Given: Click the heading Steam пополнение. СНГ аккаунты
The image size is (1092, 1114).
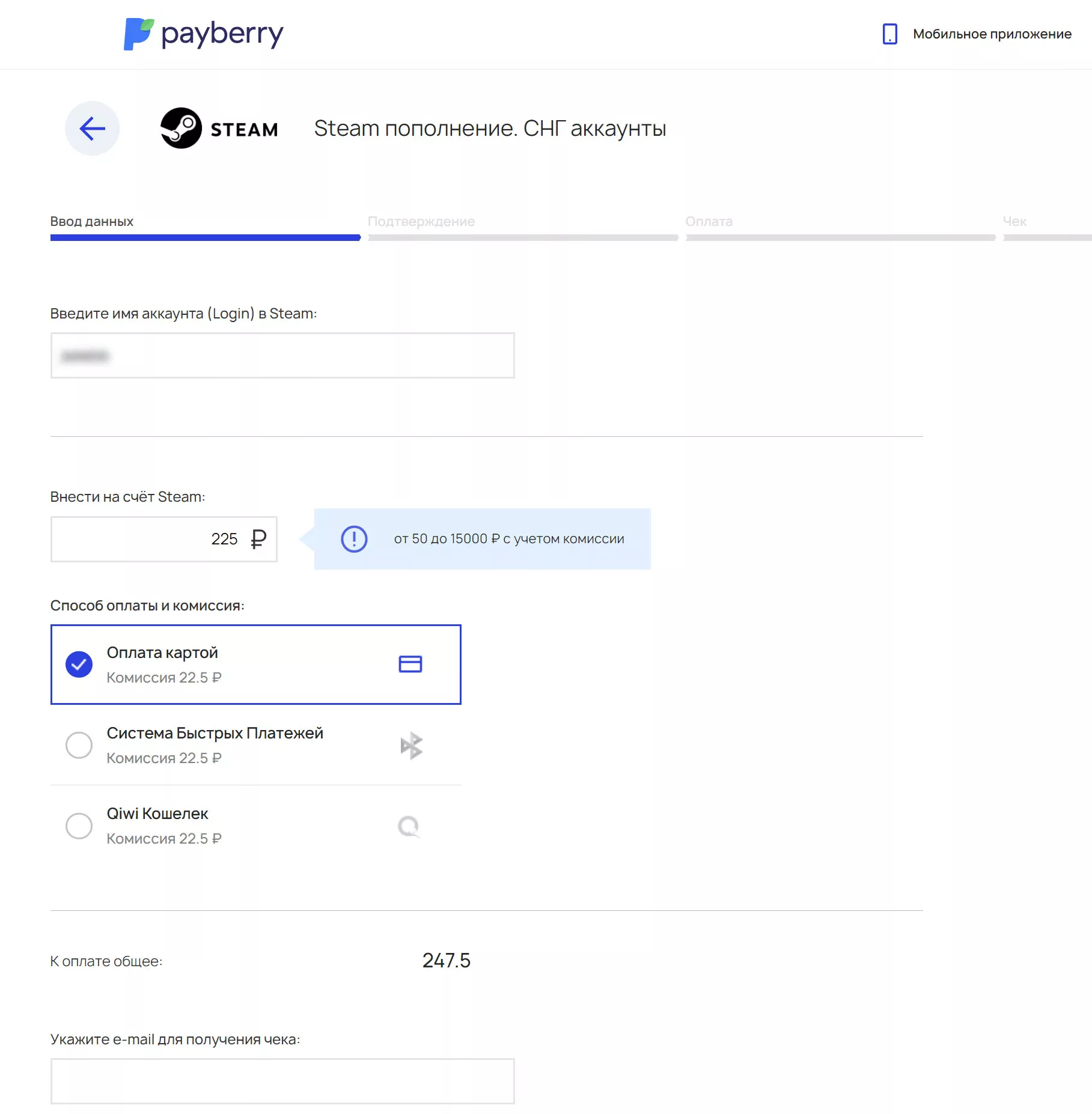Looking at the screenshot, I should pyautogui.click(x=490, y=128).
